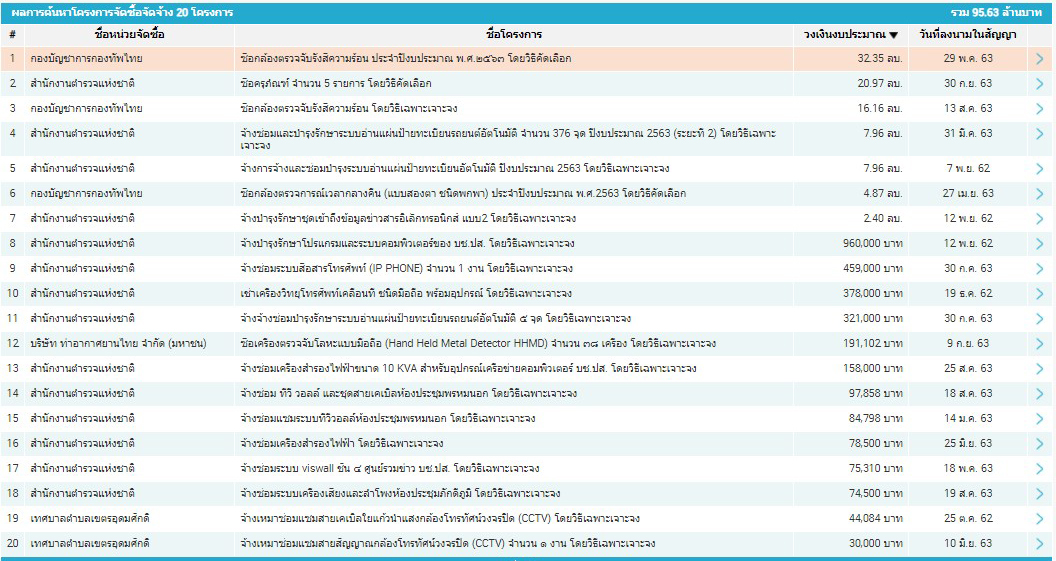The image size is (1056, 561).
Task: Select บริษัท ท่าอากาศยานไทย จำกัด (มหาชน) agency cell
Action: click(118, 343)
